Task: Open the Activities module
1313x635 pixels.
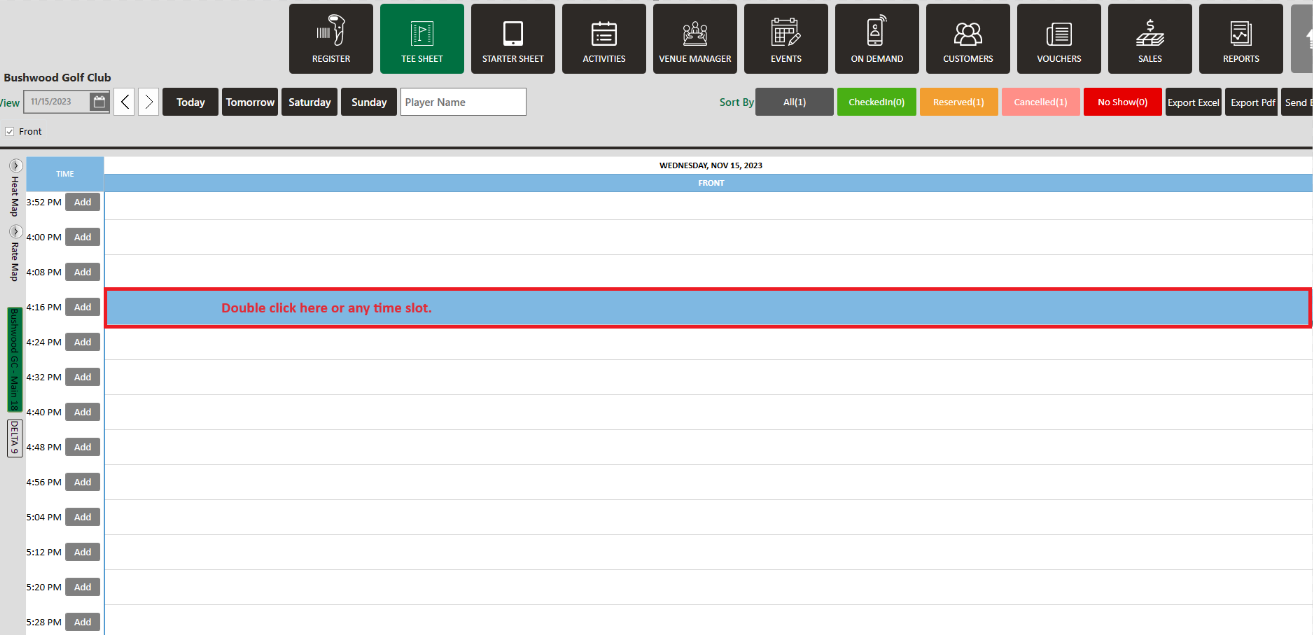Action: click(x=604, y=39)
